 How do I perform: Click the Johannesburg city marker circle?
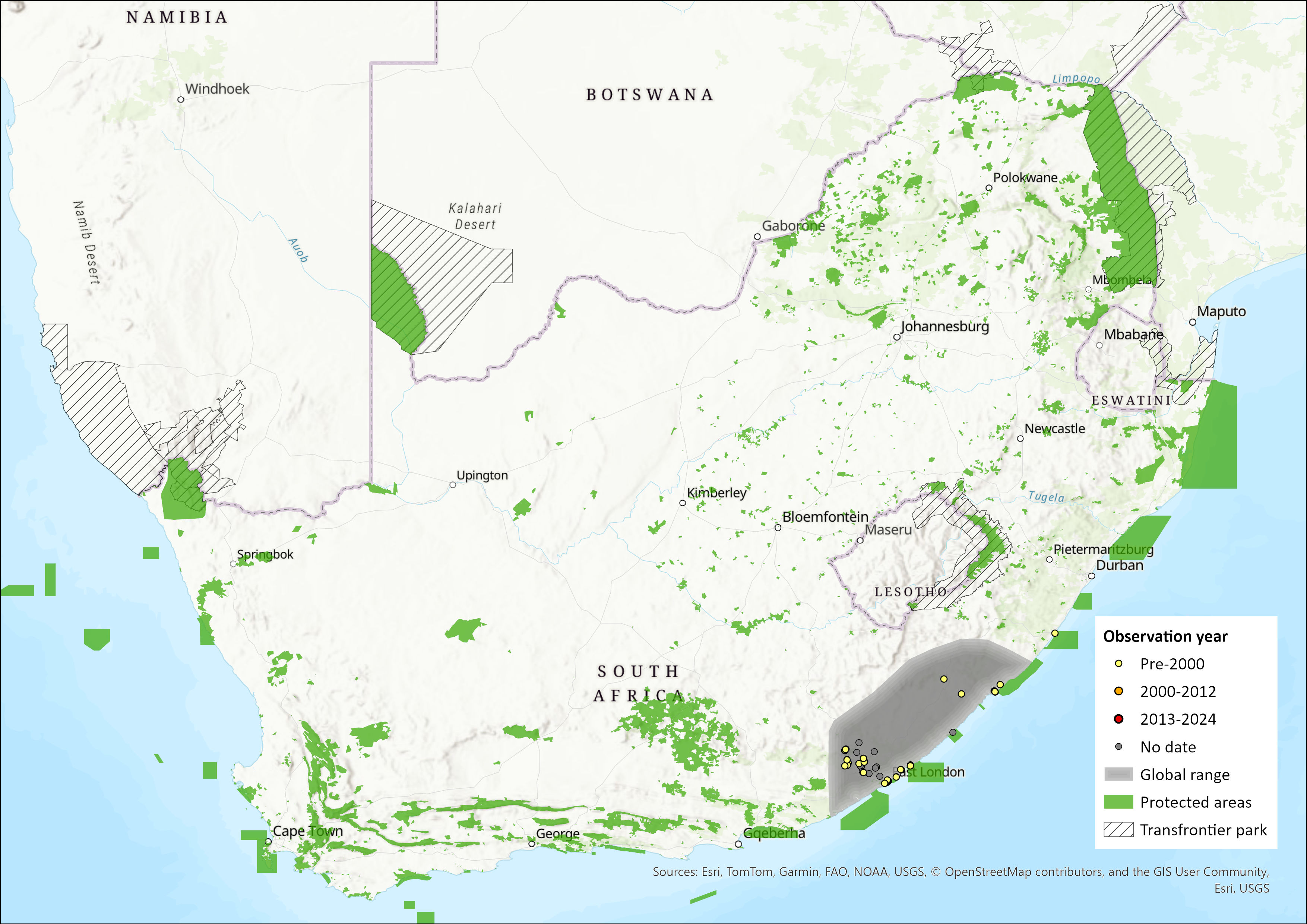pyautogui.click(x=896, y=337)
